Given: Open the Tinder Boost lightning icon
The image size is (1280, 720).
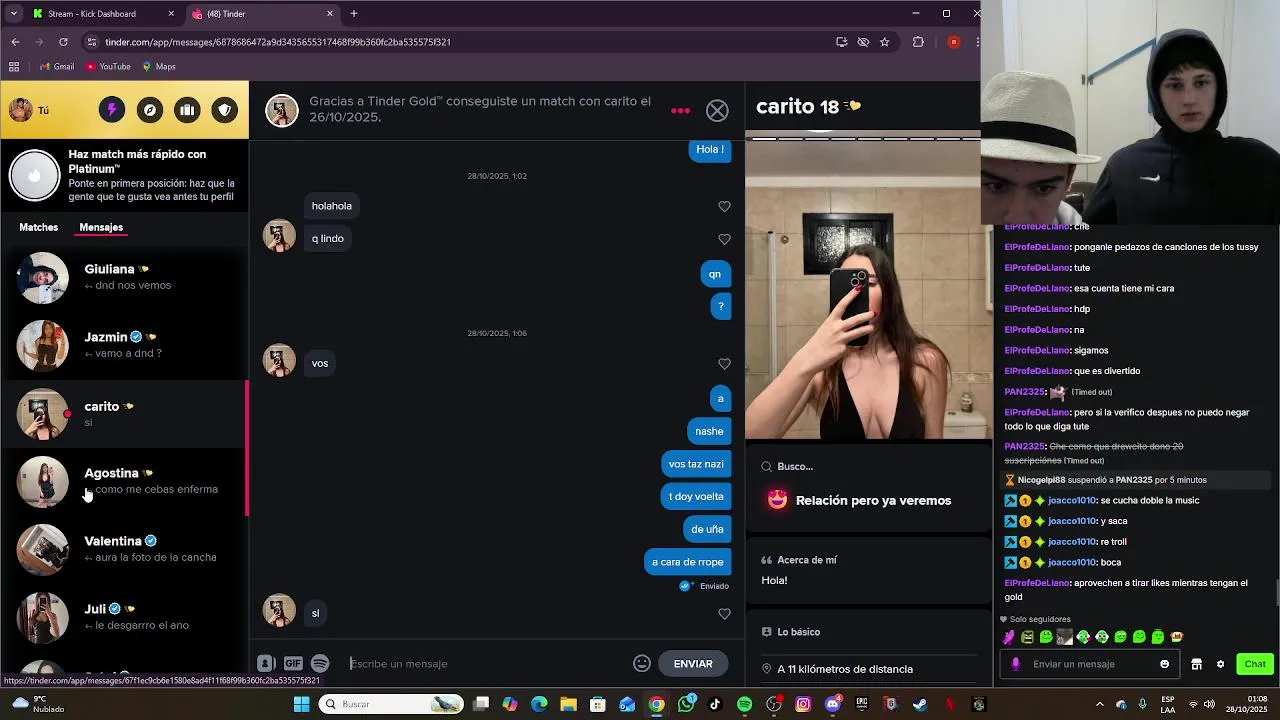Looking at the screenshot, I should 111,110.
